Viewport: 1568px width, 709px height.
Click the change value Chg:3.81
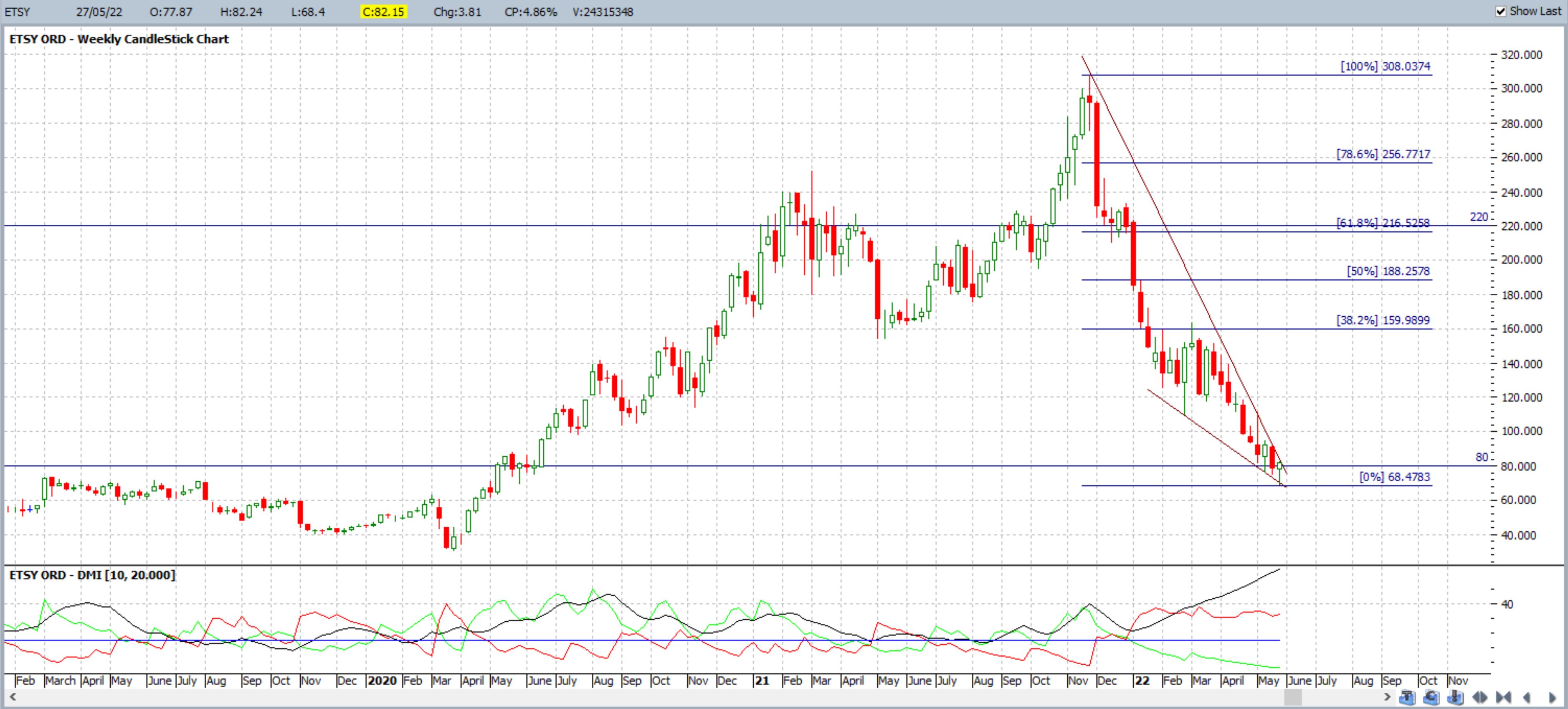[x=457, y=12]
